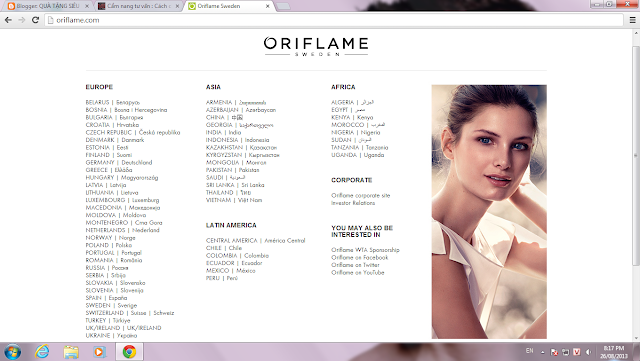Image resolution: width=640 pixels, height=361 pixels.
Task: Open media player taskbar icon
Action: click(x=99, y=352)
